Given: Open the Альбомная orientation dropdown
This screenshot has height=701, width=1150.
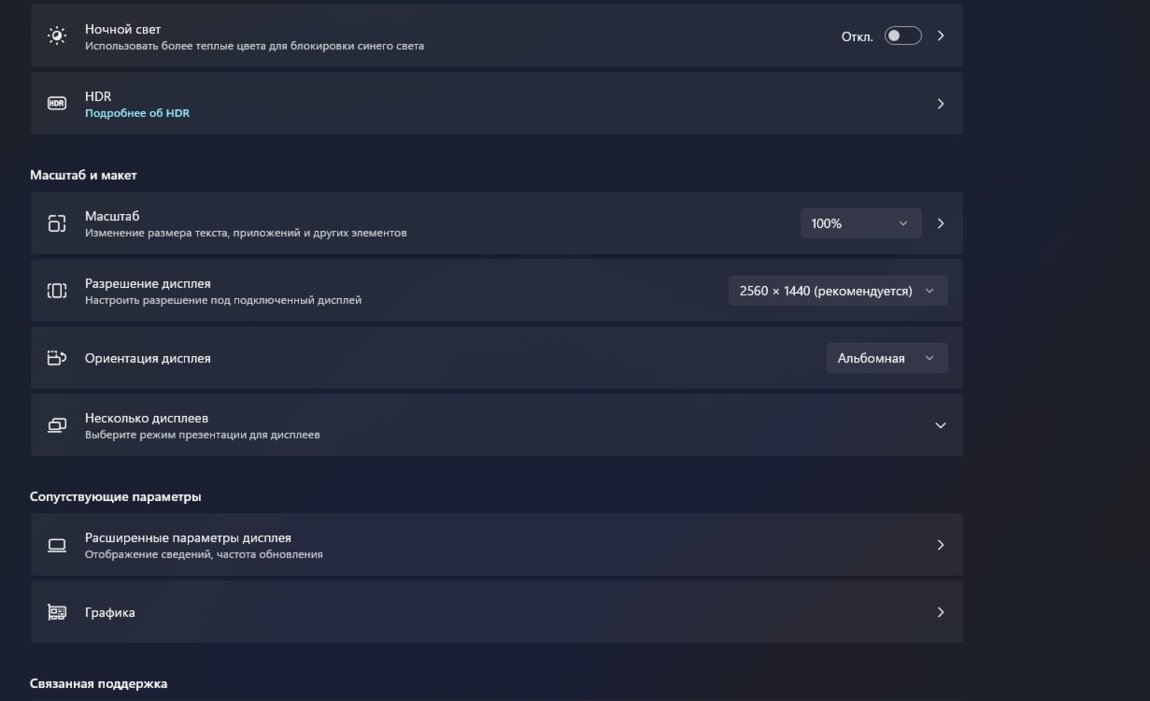Looking at the screenshot, I should 886,358.
